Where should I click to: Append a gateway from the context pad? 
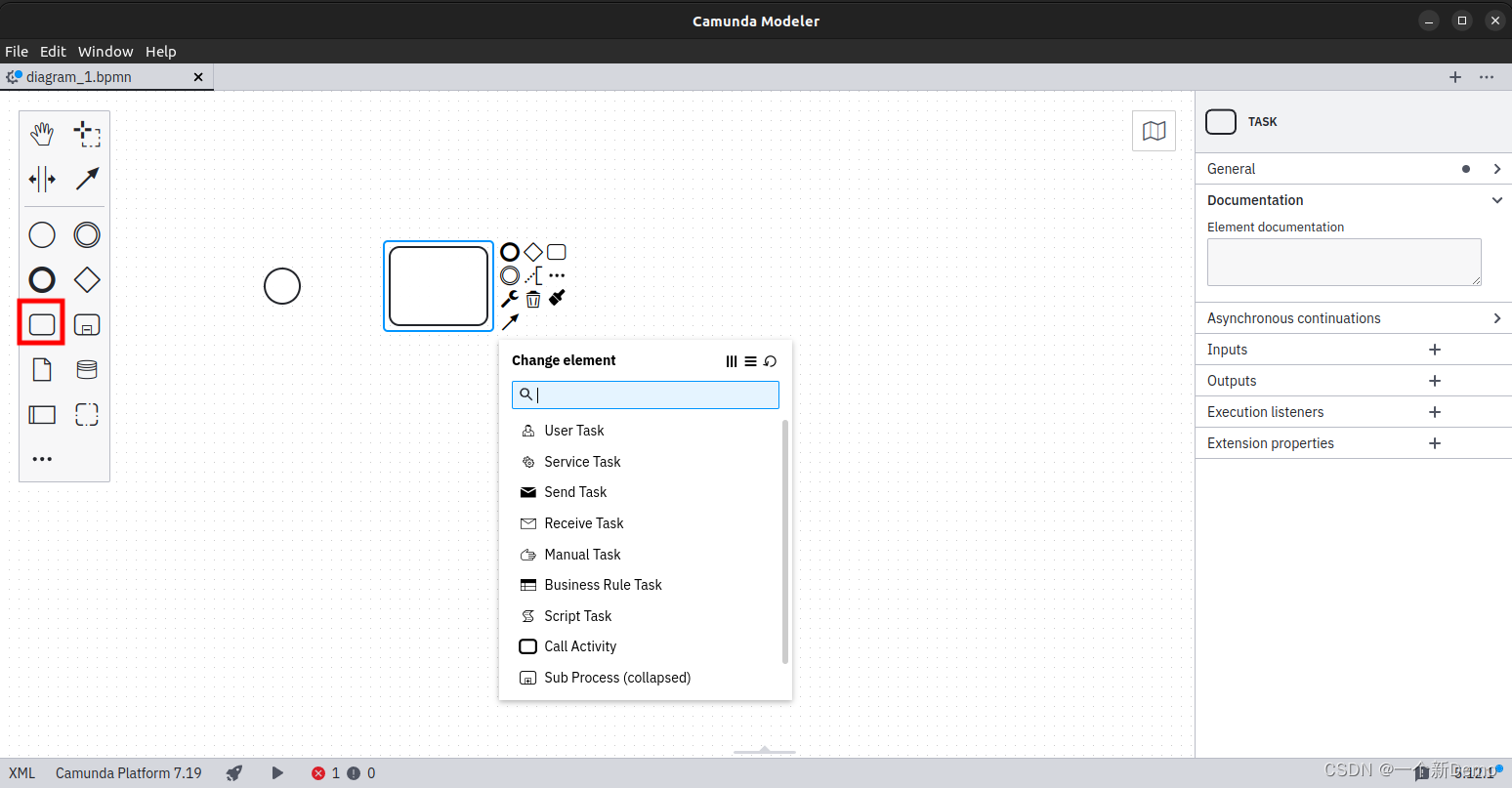click(x=533, y=252)
